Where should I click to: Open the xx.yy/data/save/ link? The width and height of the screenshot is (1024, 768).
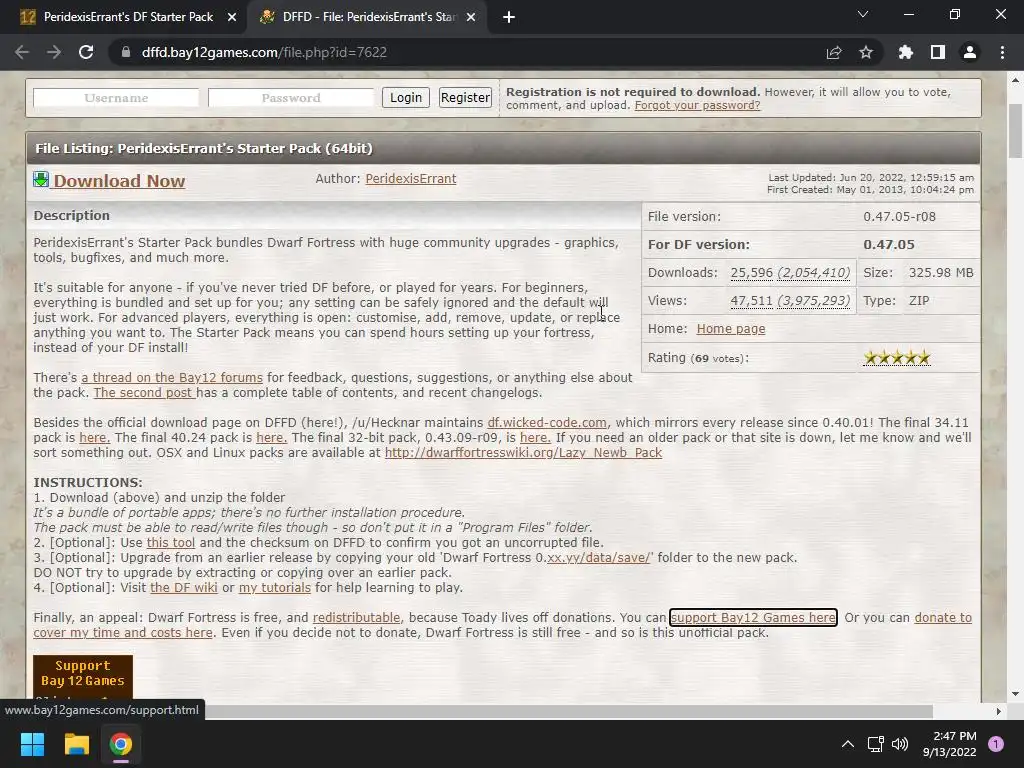600,558
